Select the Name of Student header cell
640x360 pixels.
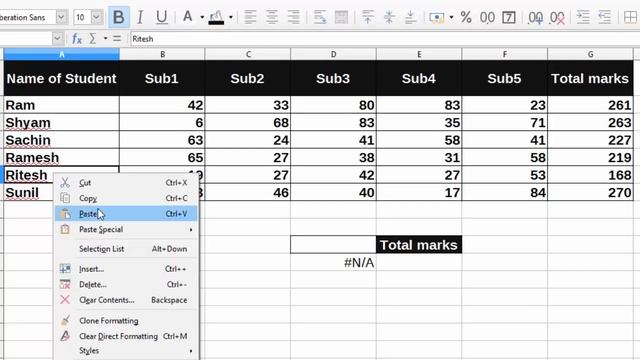click(x=62, y=78)
